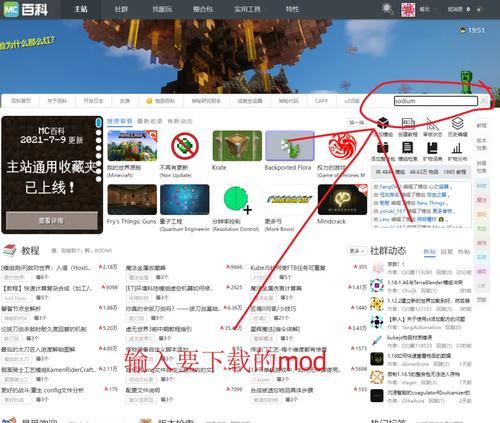
Task: Open Fry's Things: Guns thumbnail
Action: tap(132, 199)
